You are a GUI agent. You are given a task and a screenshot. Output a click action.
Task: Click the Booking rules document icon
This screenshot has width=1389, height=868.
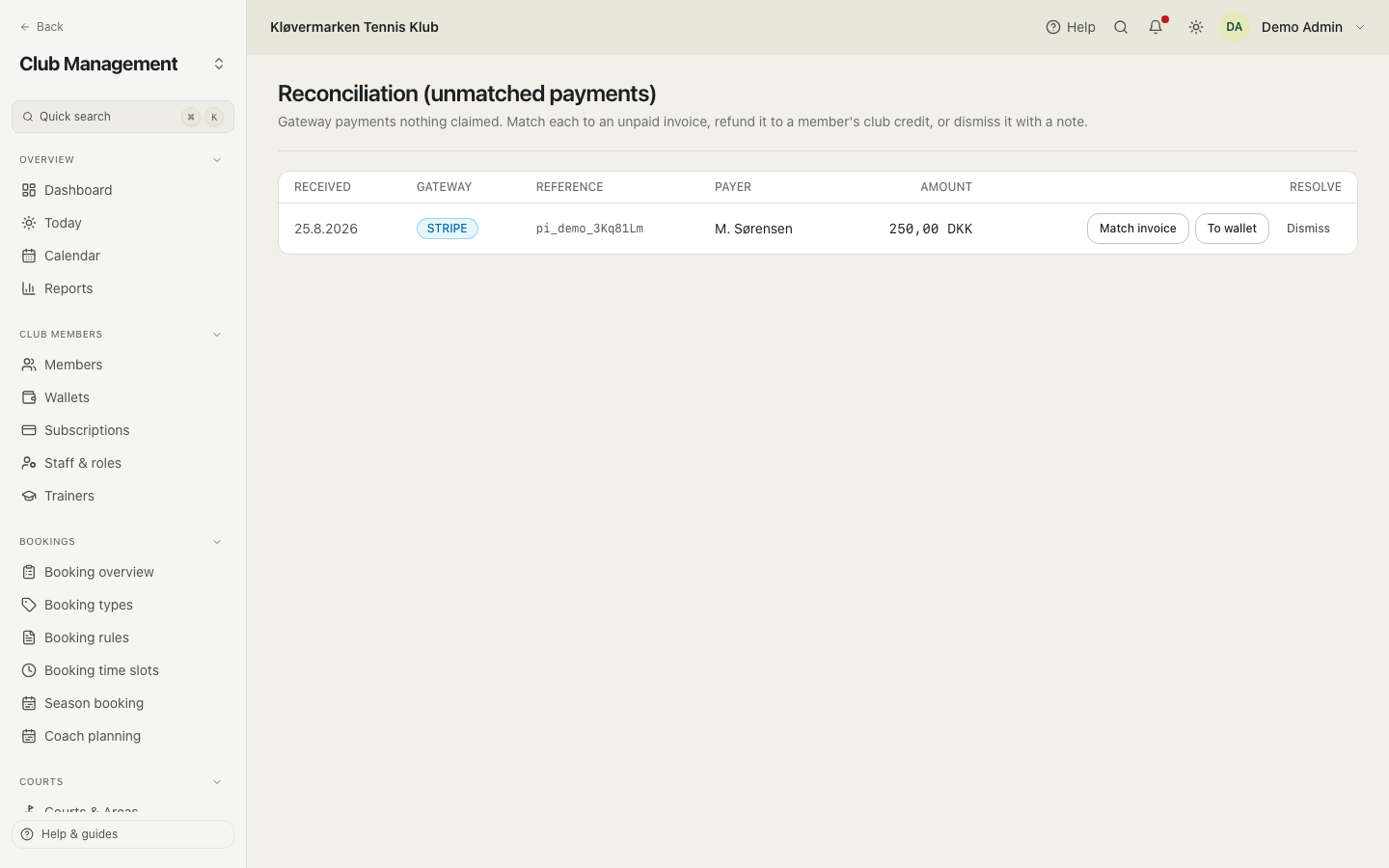pos(29,637)
